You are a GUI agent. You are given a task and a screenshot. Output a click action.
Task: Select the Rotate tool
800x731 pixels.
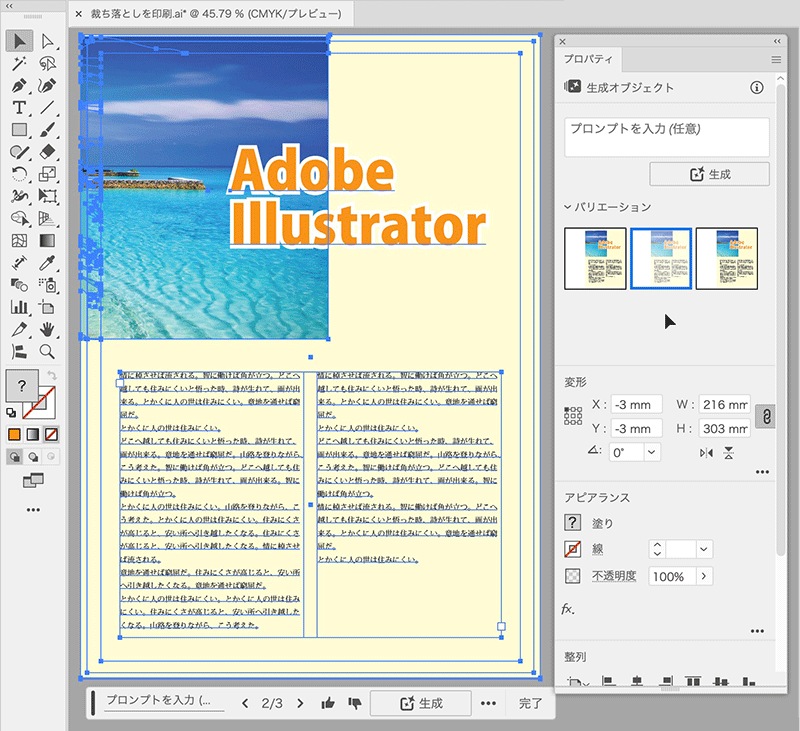[19, 174]
